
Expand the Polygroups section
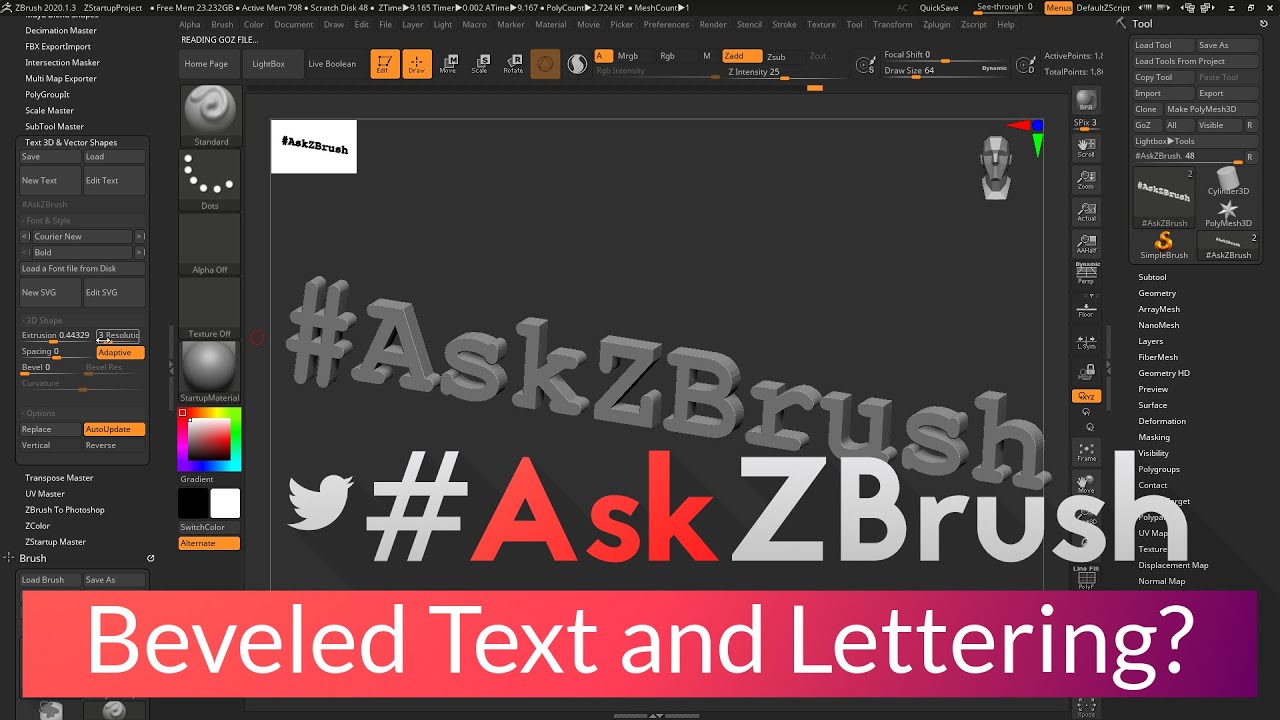(x=1159, y=469)
